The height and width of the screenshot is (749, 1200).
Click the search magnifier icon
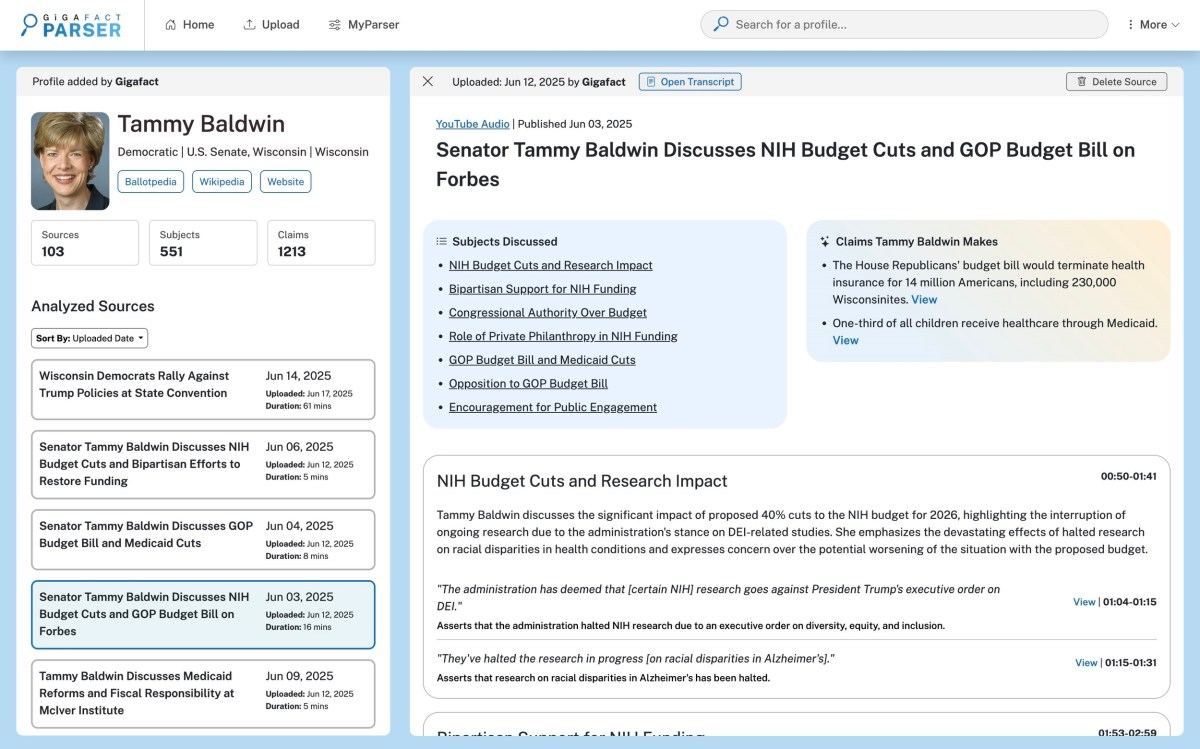point(721,25)
